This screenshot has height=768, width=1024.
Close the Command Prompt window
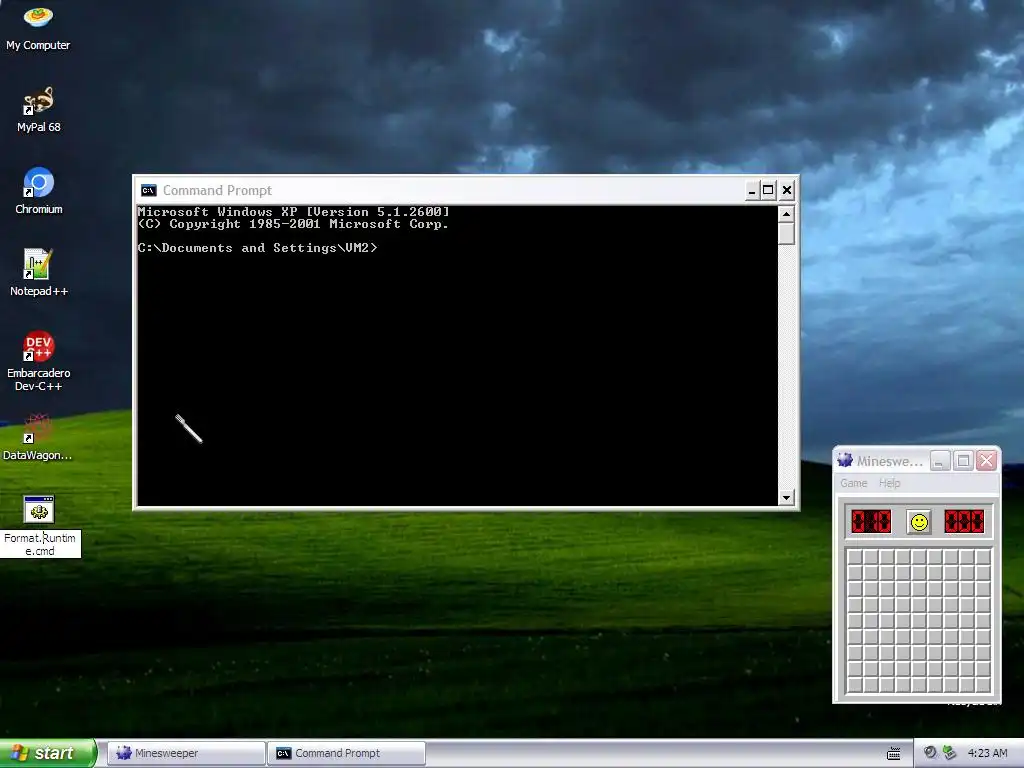click(787, 191)
